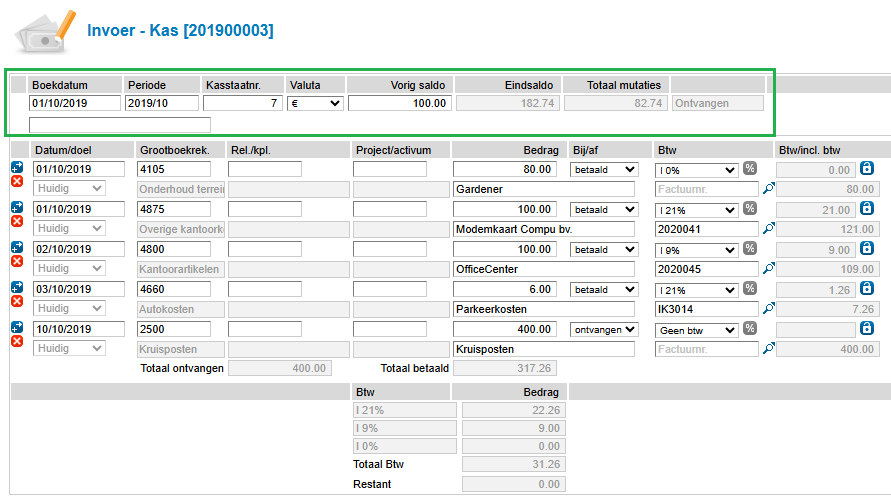Screen dimensions: 891x500
Task: Toggle the VAT lock on the 1.26 row
Action: [867, 288]
